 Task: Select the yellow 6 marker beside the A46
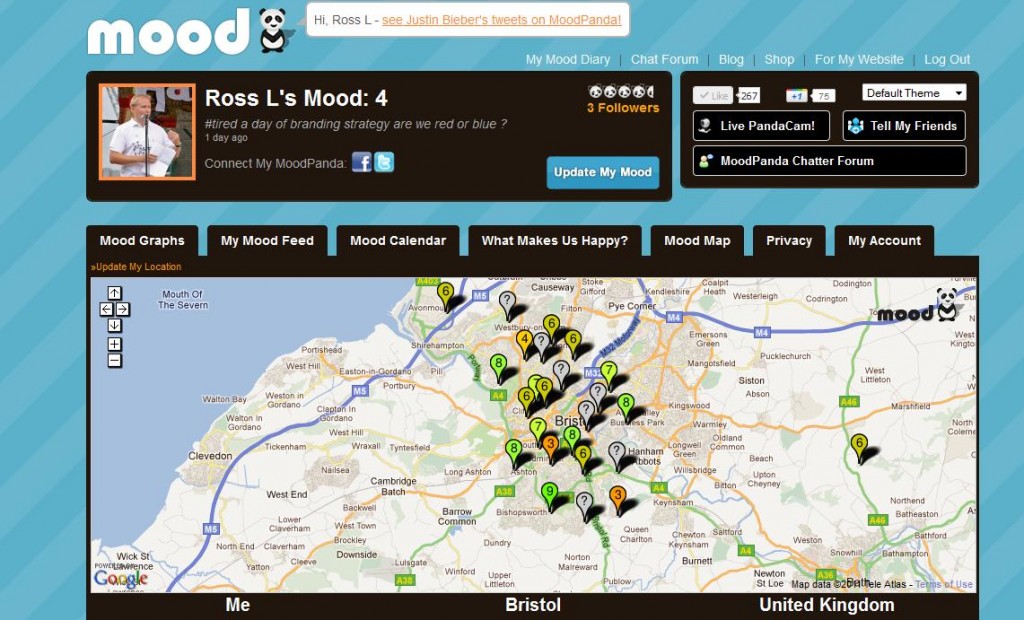859,446
